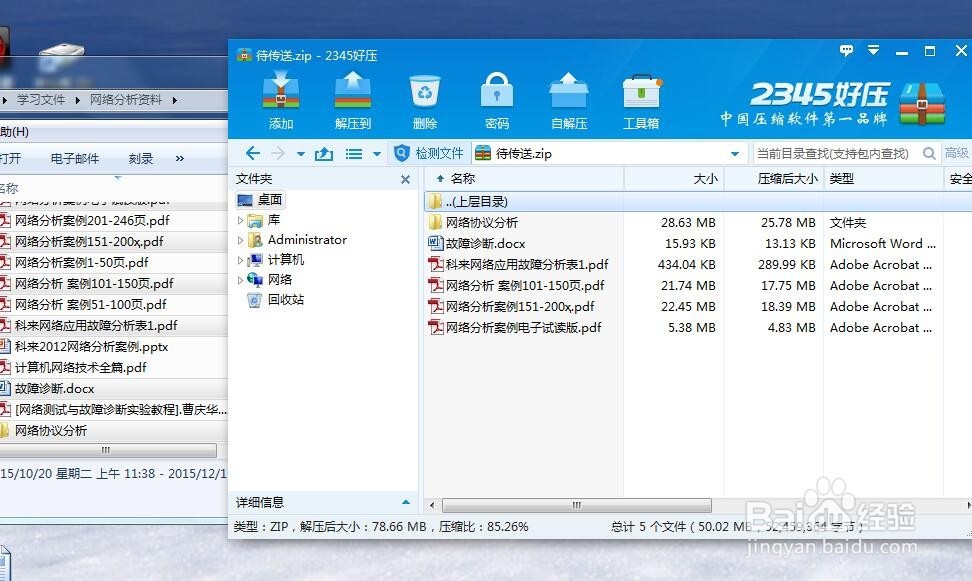Click the 高级 advanced search button
Image resolution: width=972 pixels, height=581 pixels.
point(957,153)
